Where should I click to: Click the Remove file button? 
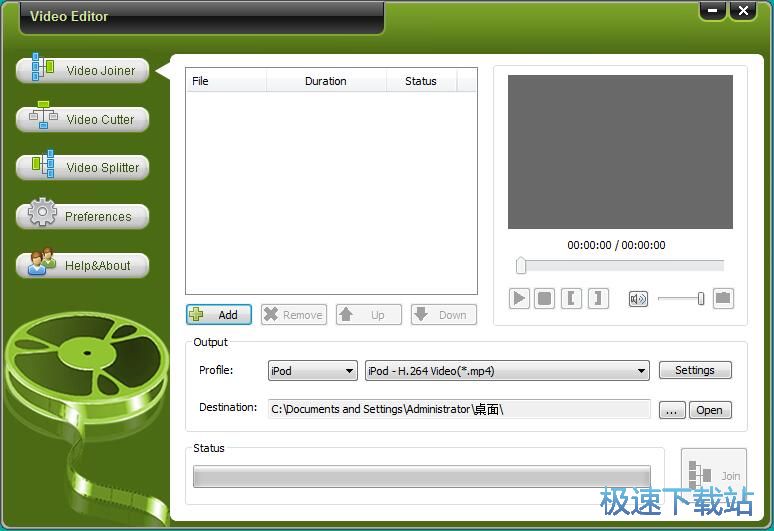tap(294, 314)
